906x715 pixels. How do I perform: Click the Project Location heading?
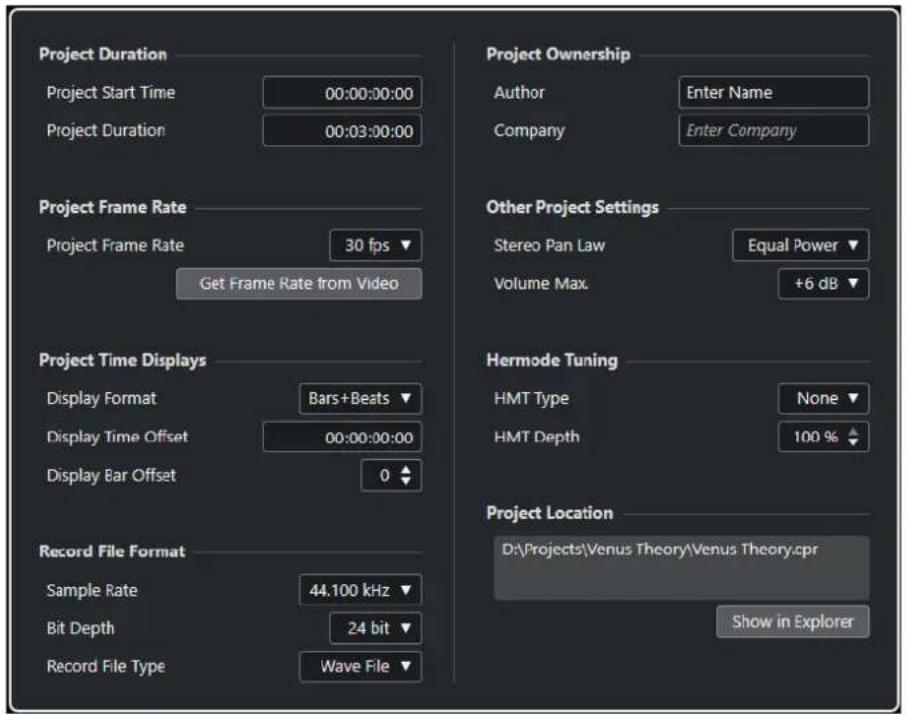tap(549, 513)
